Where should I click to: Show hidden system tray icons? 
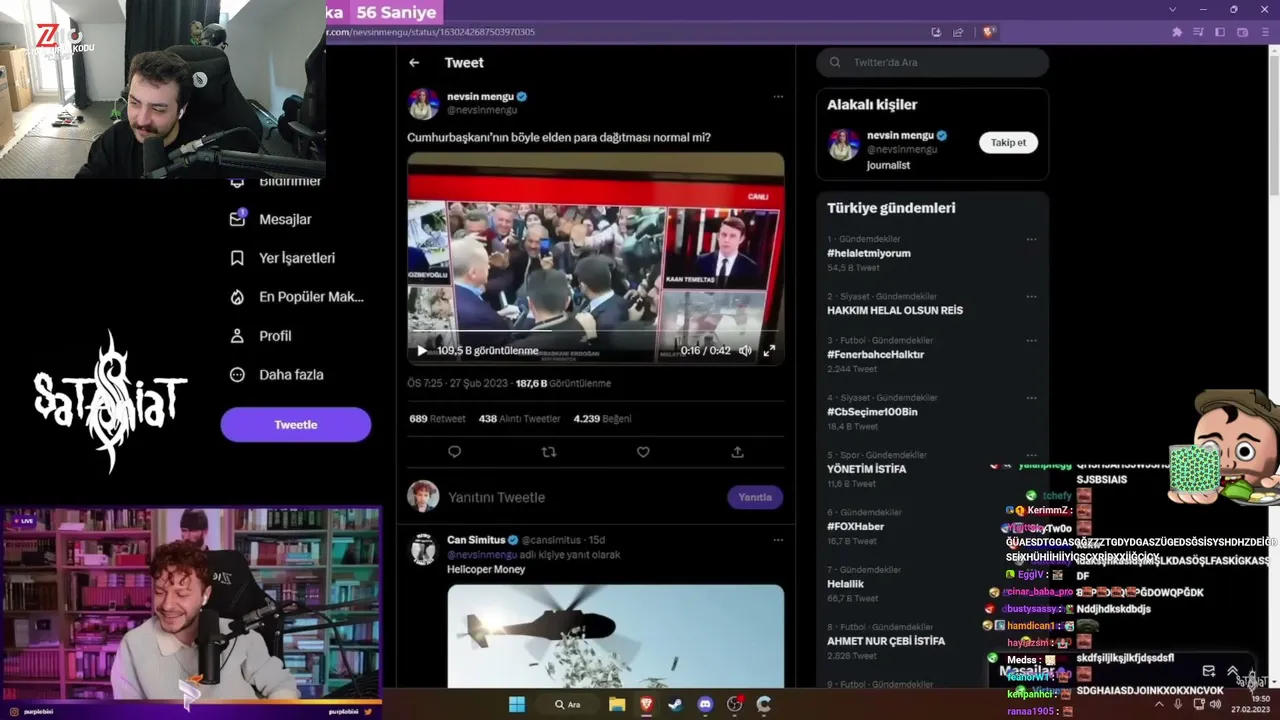coord(1159,704)
